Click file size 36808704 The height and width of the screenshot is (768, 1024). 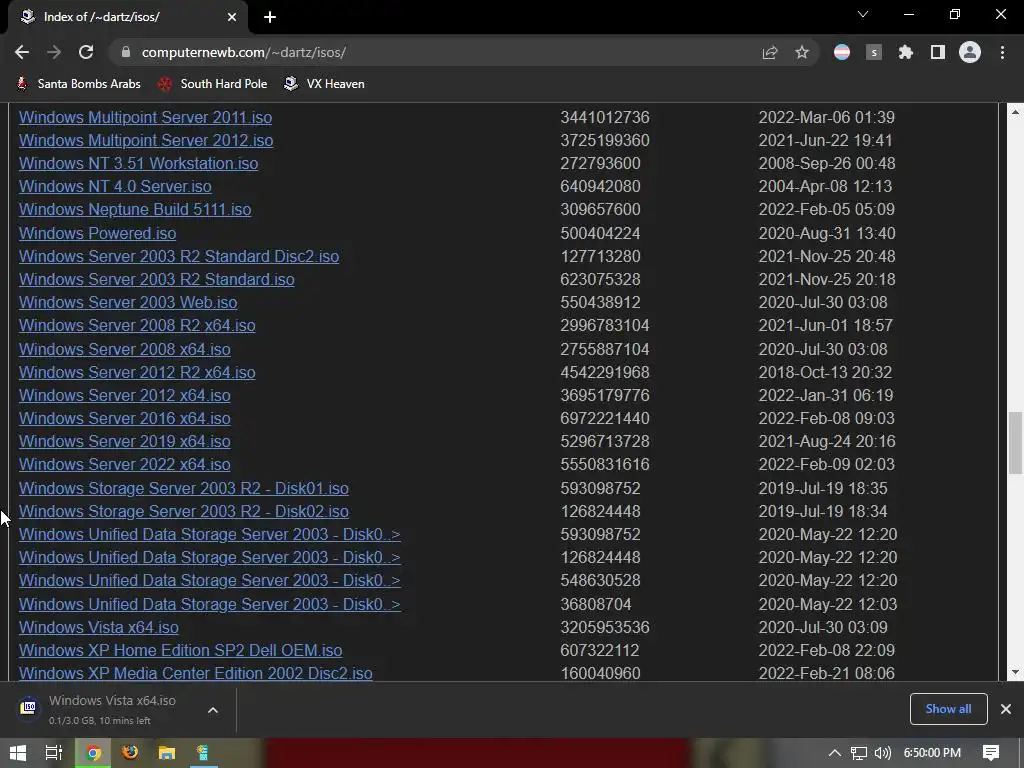[x=596, y=604]
